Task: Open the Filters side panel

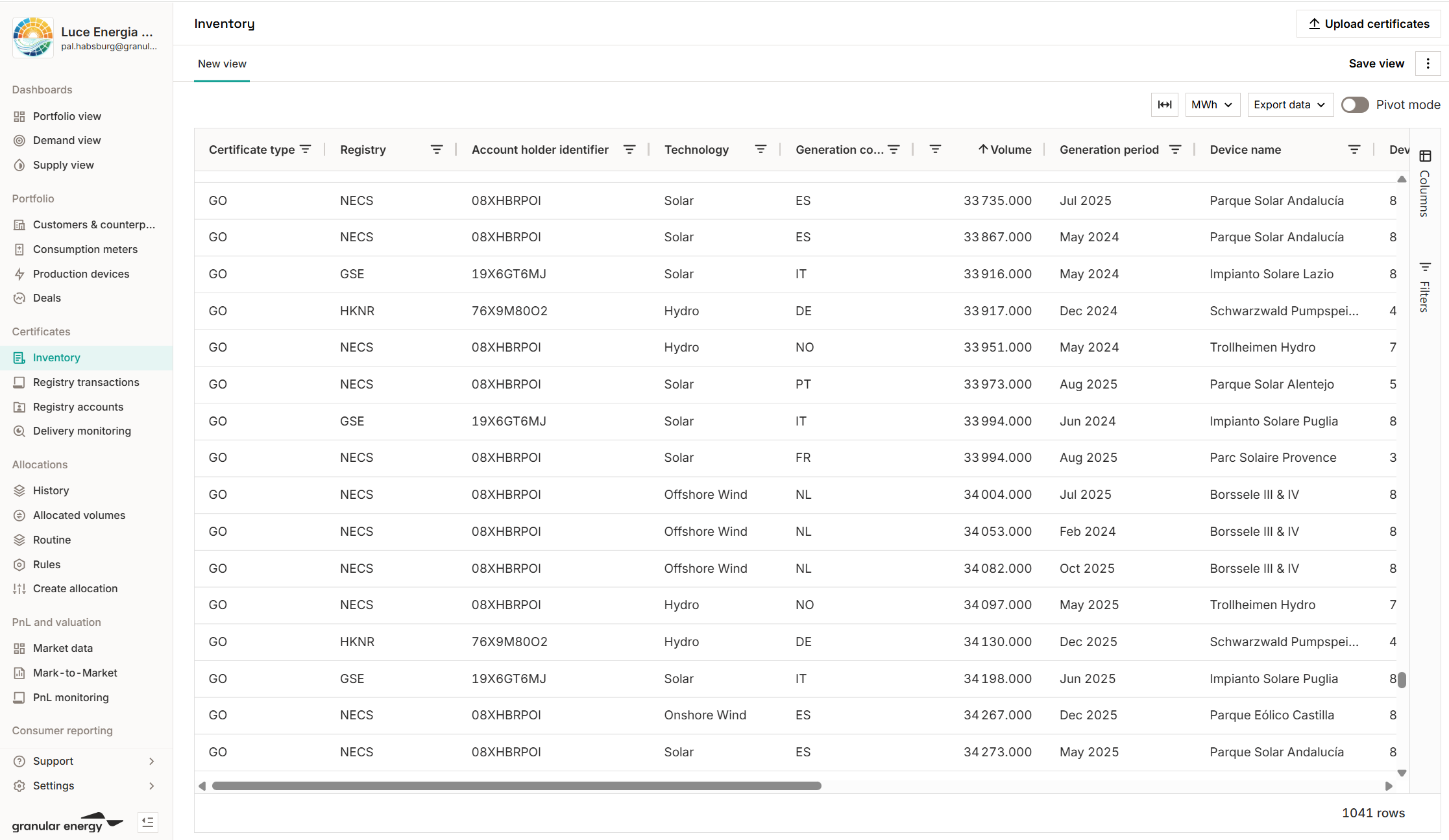Action: coord(1425,287)
